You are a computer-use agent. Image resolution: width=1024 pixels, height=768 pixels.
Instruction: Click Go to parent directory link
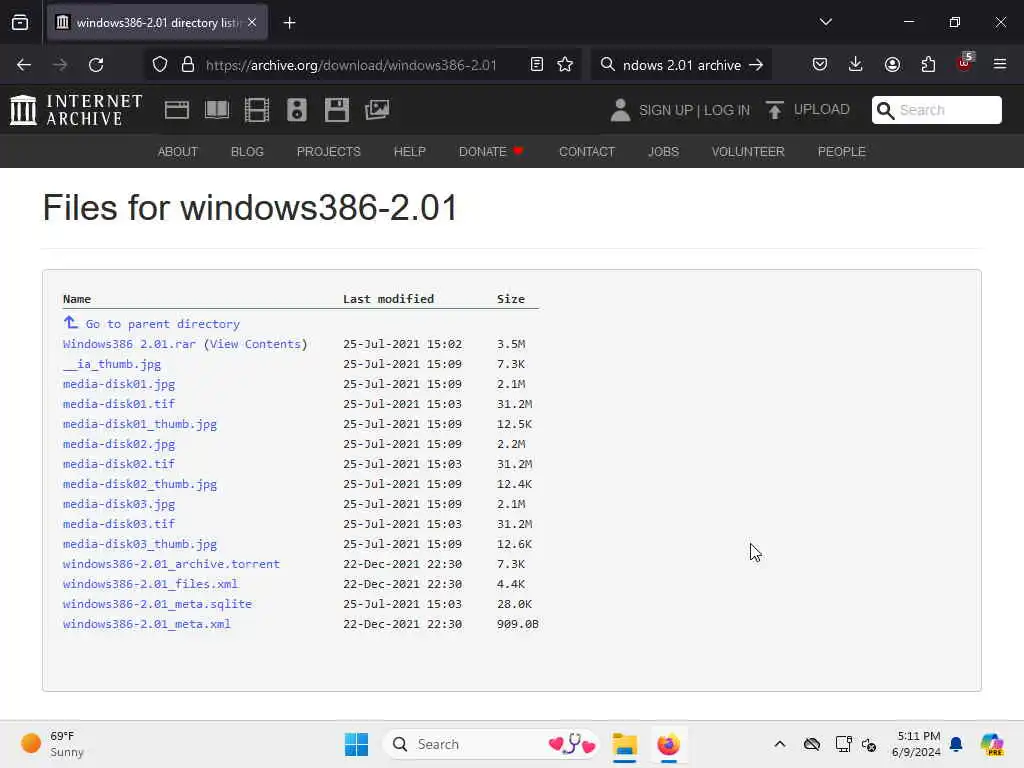tap(163, 324)
